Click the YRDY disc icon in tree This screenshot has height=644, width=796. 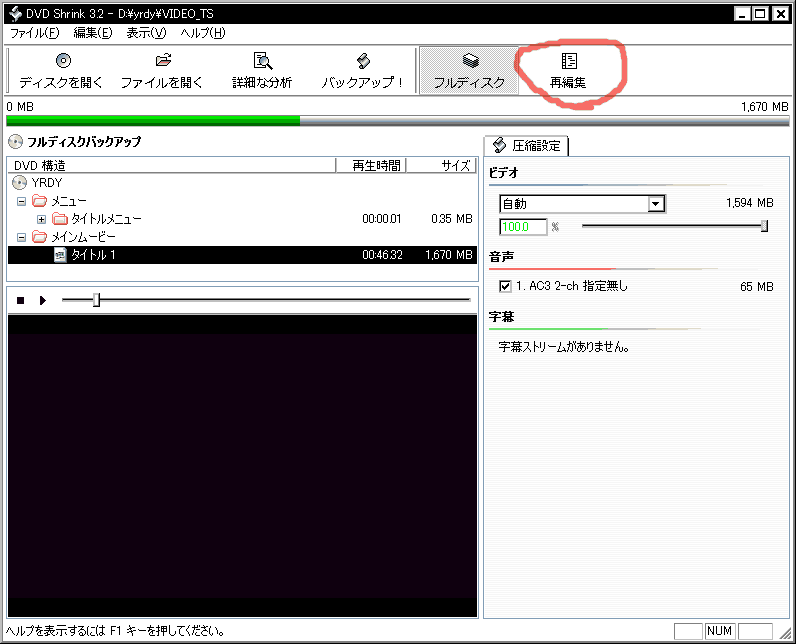[19, 182]
